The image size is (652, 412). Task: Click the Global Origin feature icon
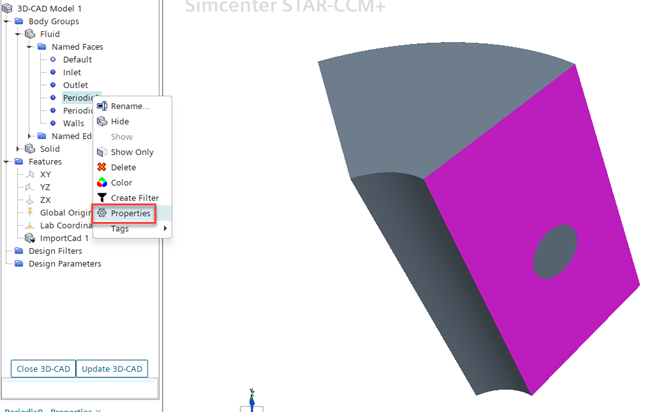(x=30, y=212)
